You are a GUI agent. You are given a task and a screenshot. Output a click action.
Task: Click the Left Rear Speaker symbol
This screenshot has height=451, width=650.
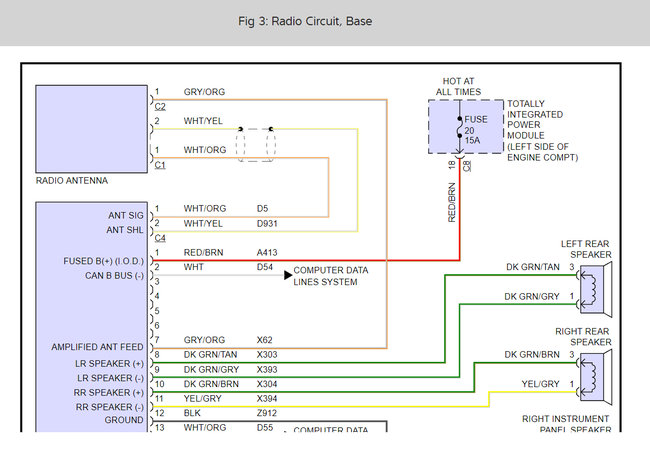click(596, 290)
